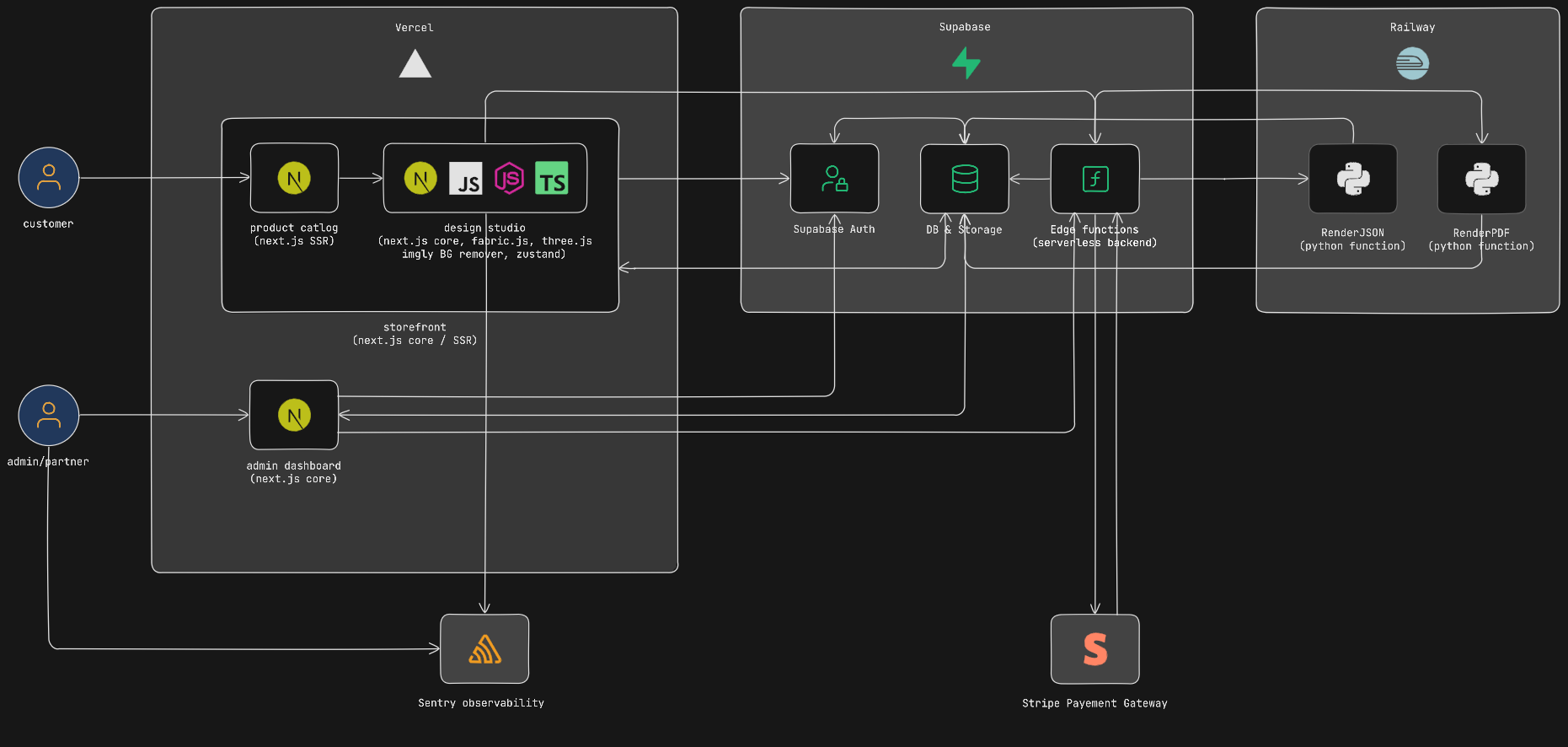Click the Supabase lightning bolt logo
This screenshot has width=1568, height=747.
pos(966,63)
